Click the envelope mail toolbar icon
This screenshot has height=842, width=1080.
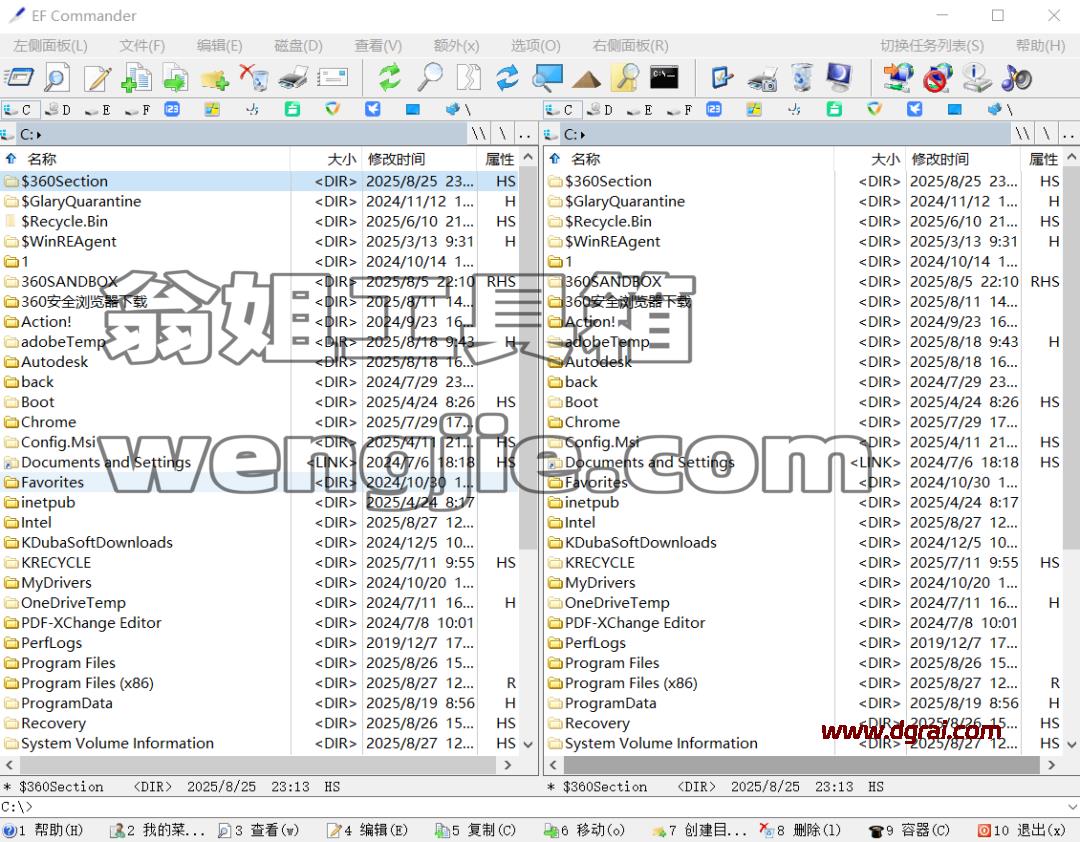333,77
